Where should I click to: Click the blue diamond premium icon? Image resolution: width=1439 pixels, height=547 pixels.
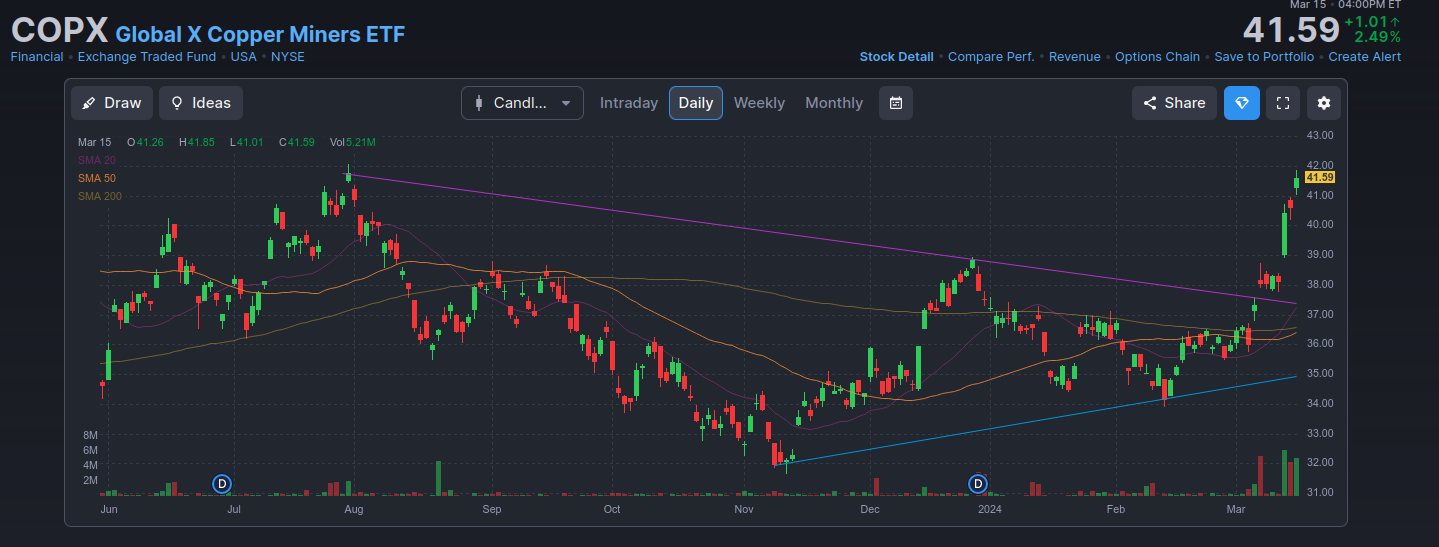1242,103
